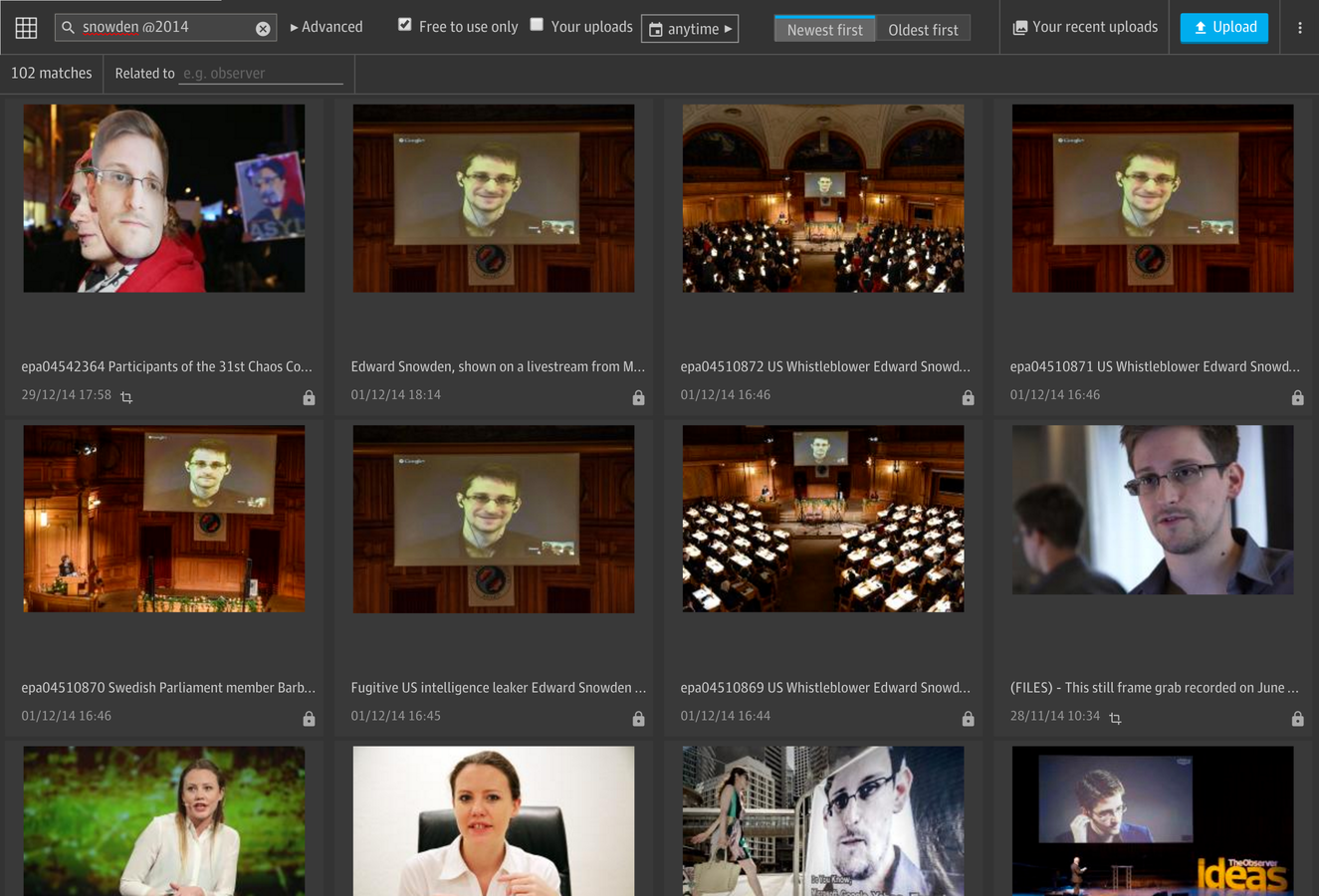
Task: Click crop icon on (FILES) still frame card
Action: tap(1115, 718)
